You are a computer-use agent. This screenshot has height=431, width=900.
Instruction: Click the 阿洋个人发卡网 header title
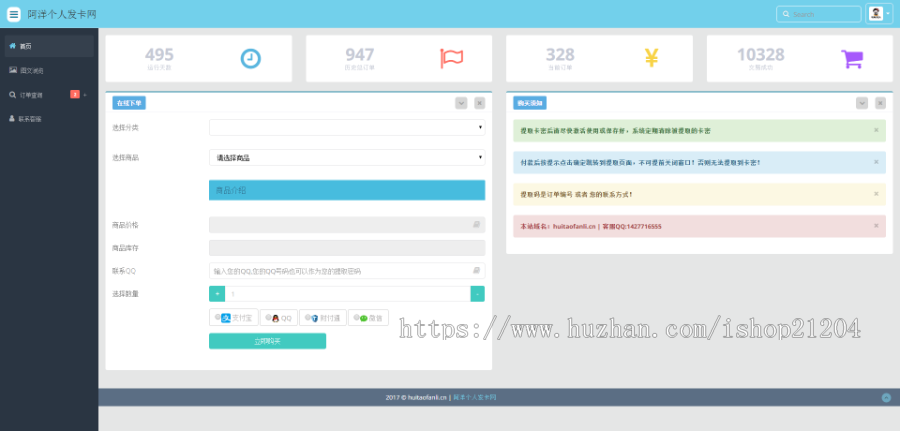pyautogui.click(x=62, y=14)
